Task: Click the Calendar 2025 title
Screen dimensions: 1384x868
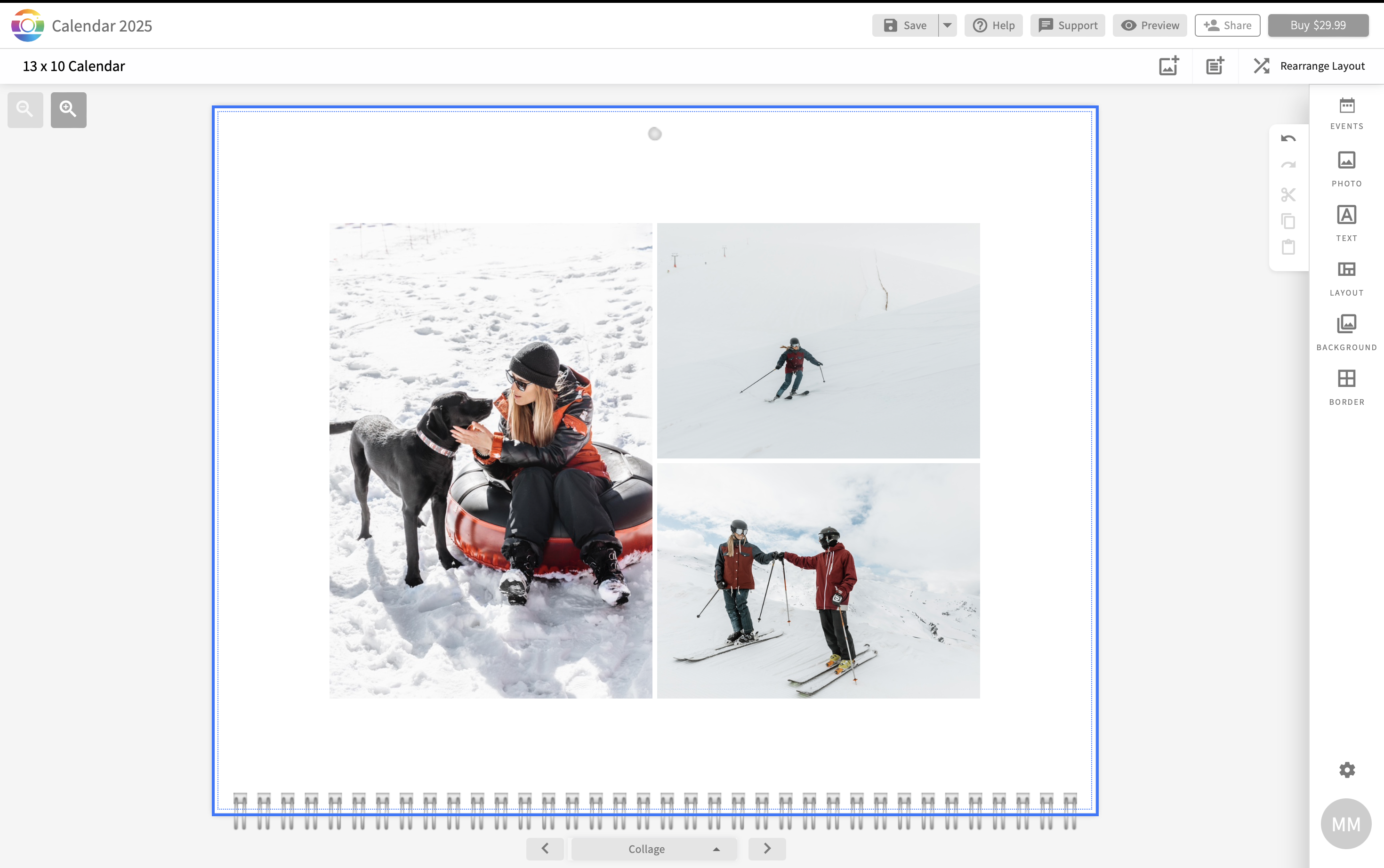Action: point(102,26)
